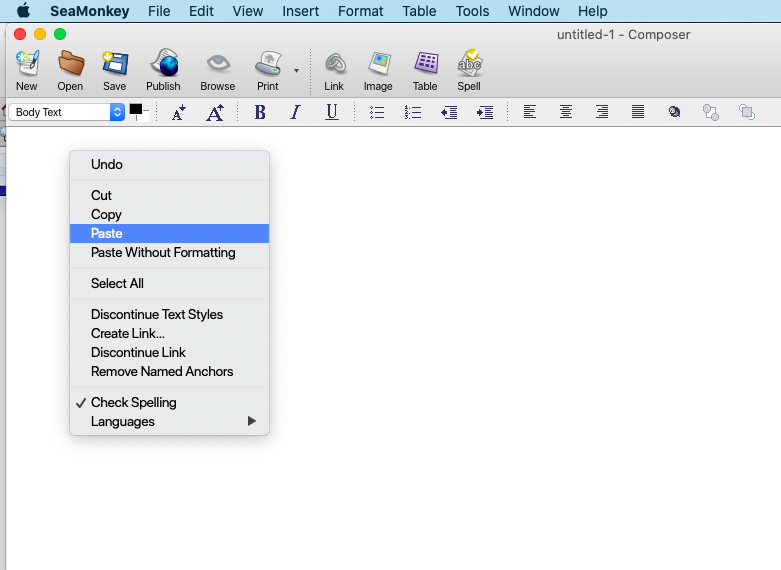Image resolution: width=781 pixels, height=570 pixels.
Task: Apply numbered list
Action: [x=413, y=112]
